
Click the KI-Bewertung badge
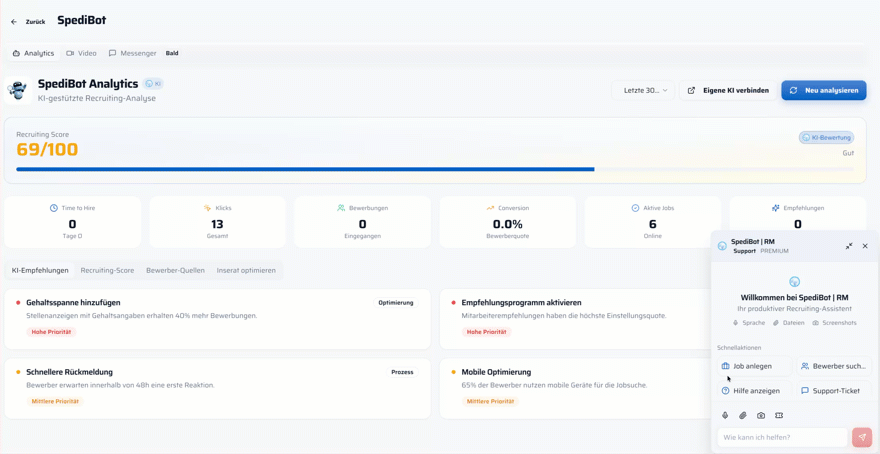[x=826, y=137]
